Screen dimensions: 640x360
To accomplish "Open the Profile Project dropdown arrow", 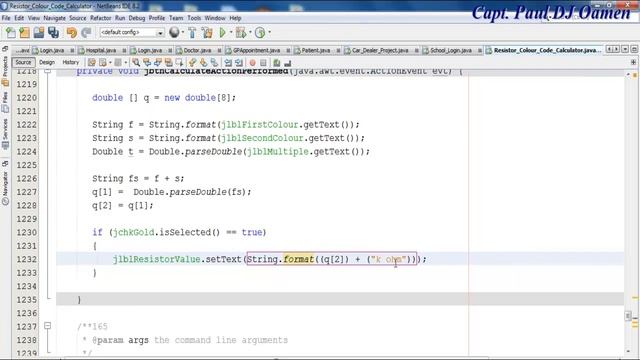I will click(x=269, y=32).
